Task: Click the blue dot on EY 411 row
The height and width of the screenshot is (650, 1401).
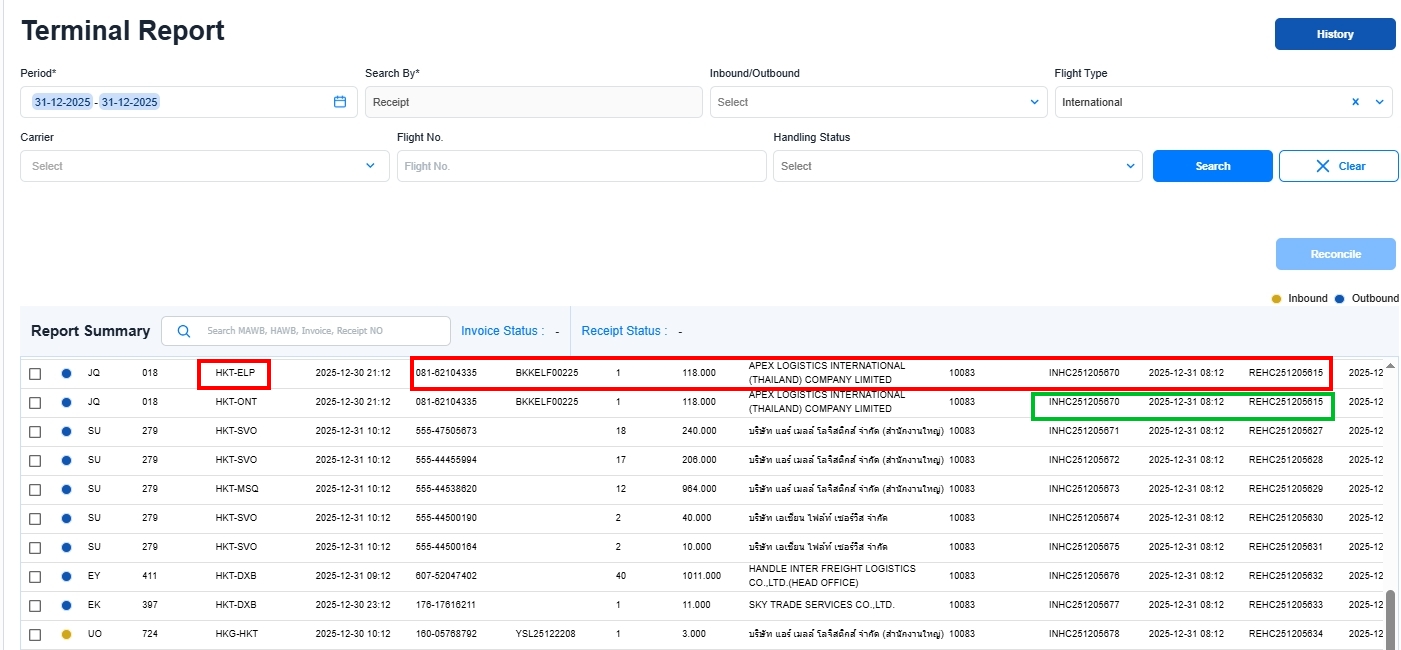Action: (x=66, y=576)
